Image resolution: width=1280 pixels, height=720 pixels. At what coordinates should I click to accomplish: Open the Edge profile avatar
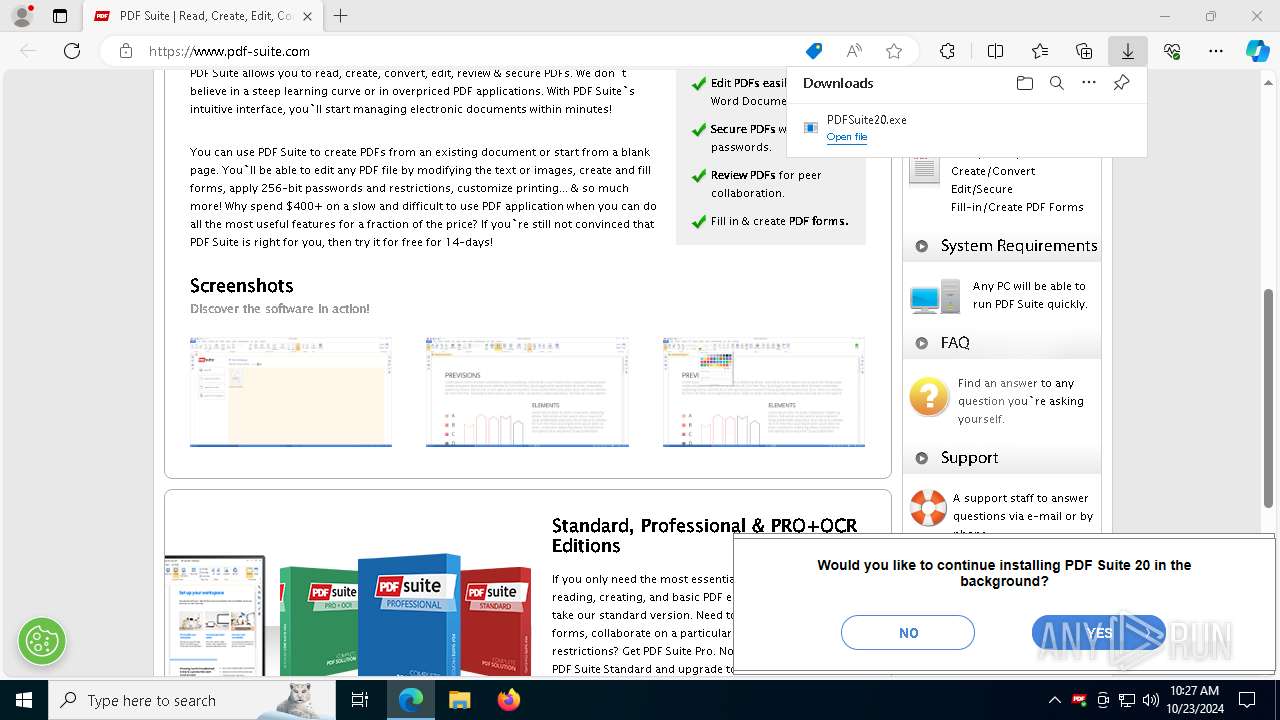(x=22, y=16)
